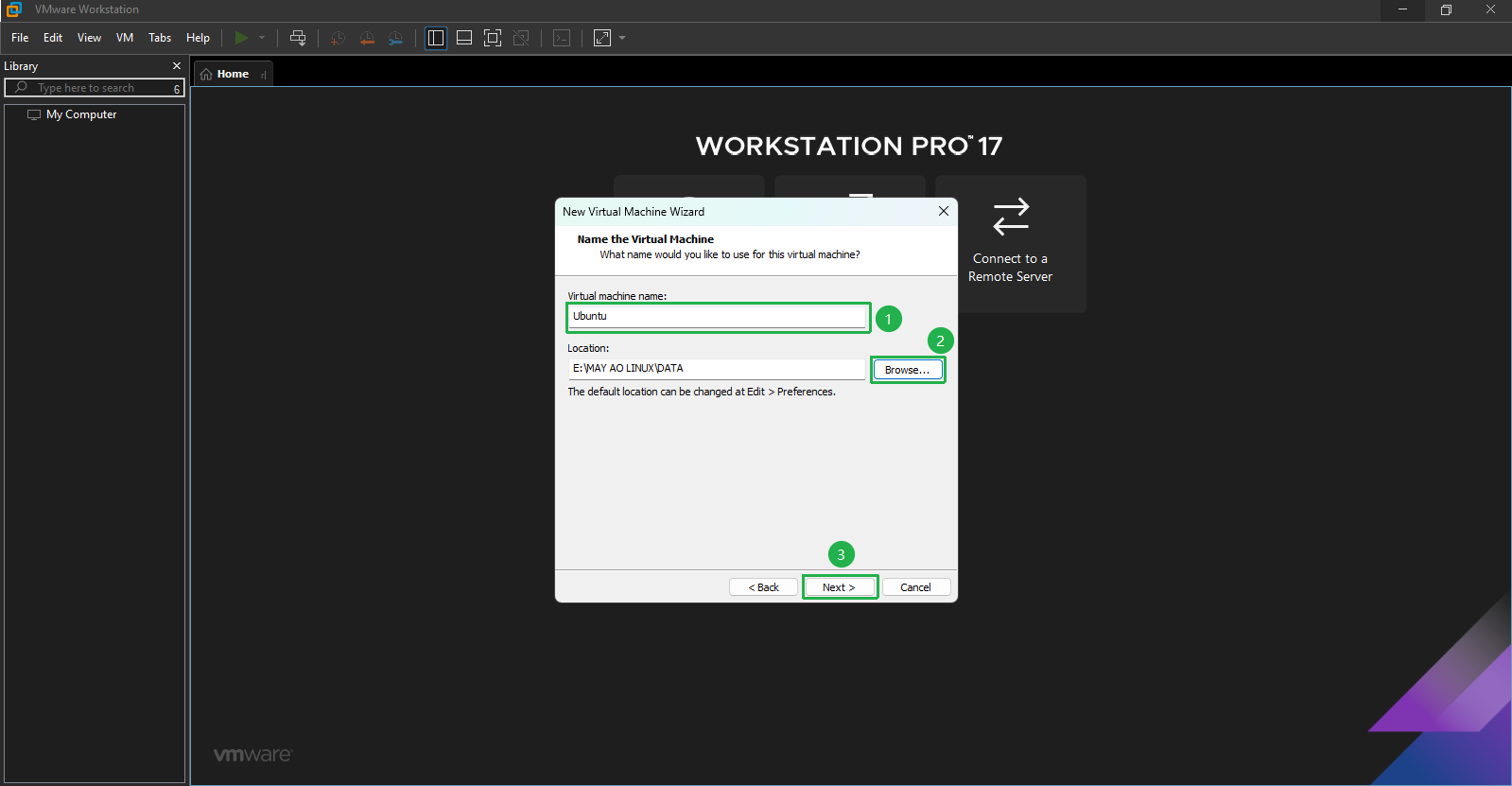Image resolution: width=1512 pixels, height=786 pixels.
Task: Switch to the Home tab
Action: tap(233, 74)
